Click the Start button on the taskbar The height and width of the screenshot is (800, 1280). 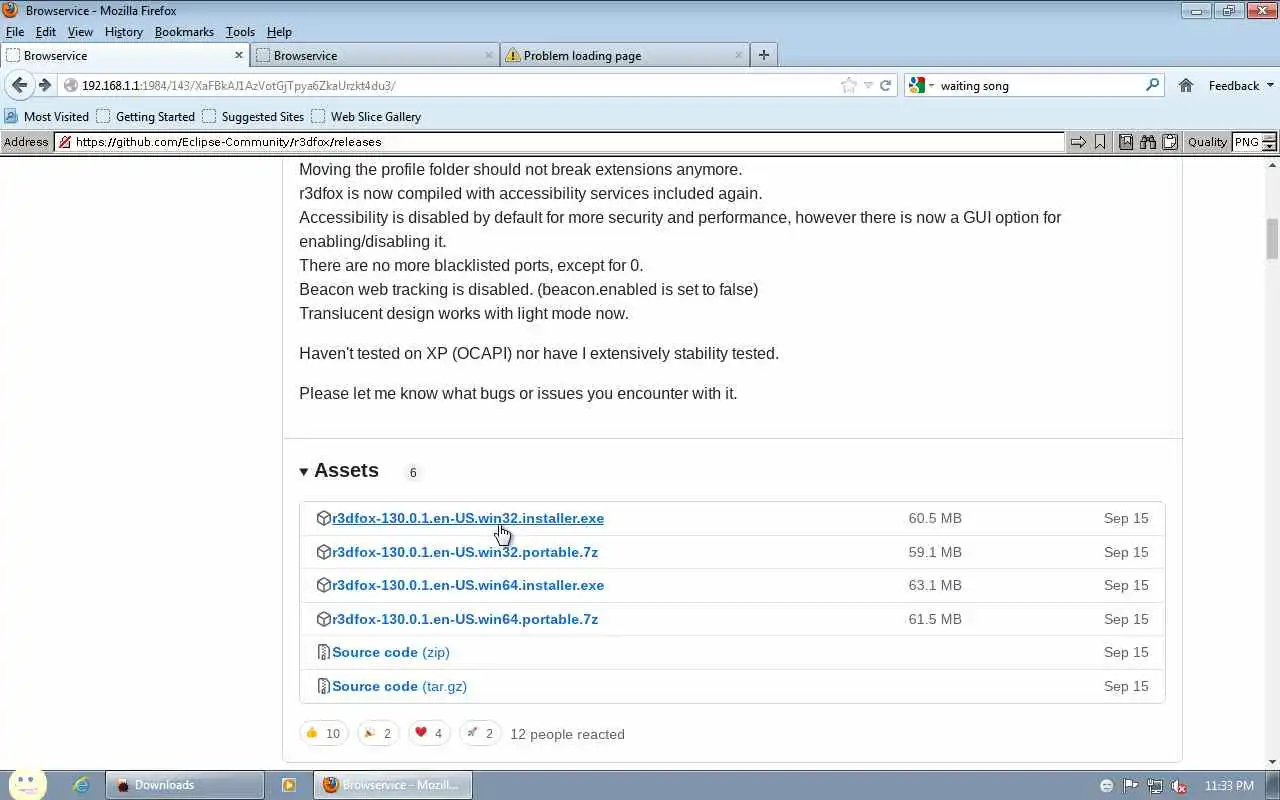[x=28, y=785]
